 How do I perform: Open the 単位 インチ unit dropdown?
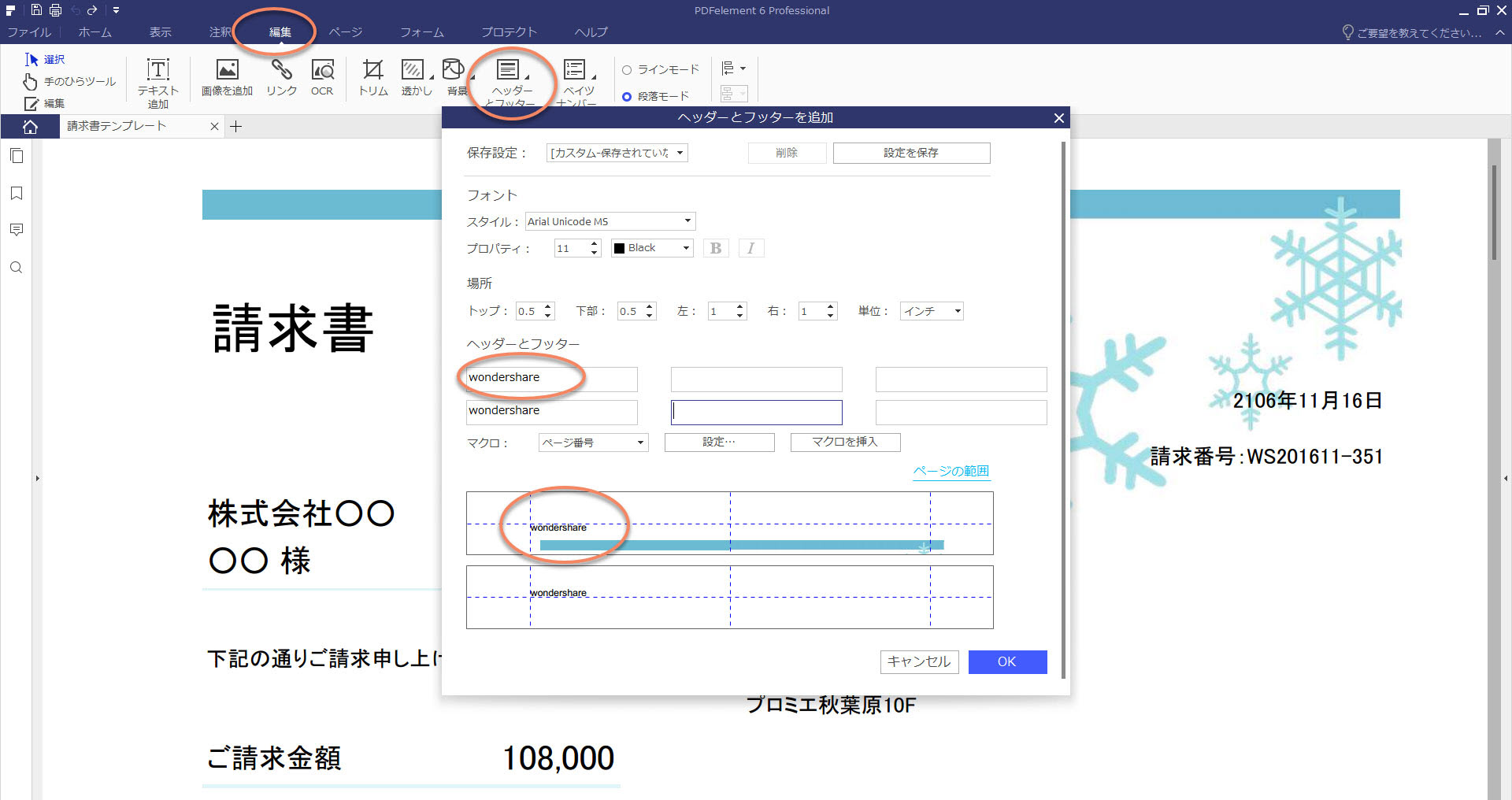pyautogui.click(x=932, y=311)
